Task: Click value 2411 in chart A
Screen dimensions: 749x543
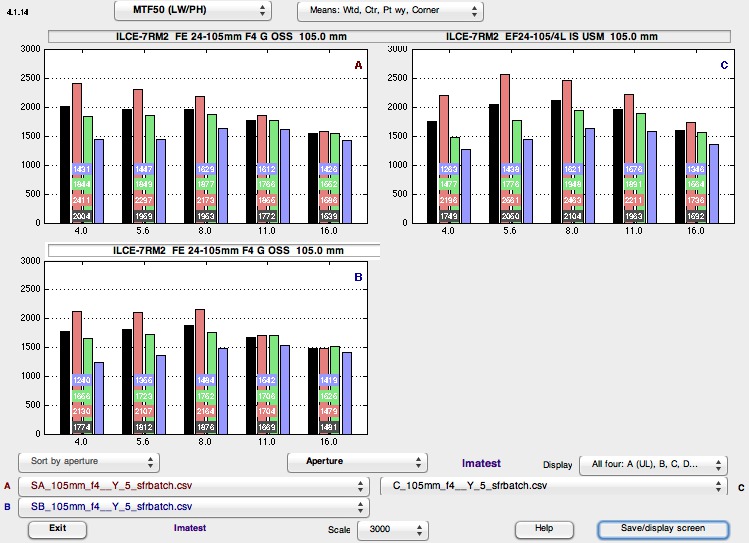Action: click(x=81, y=200)
